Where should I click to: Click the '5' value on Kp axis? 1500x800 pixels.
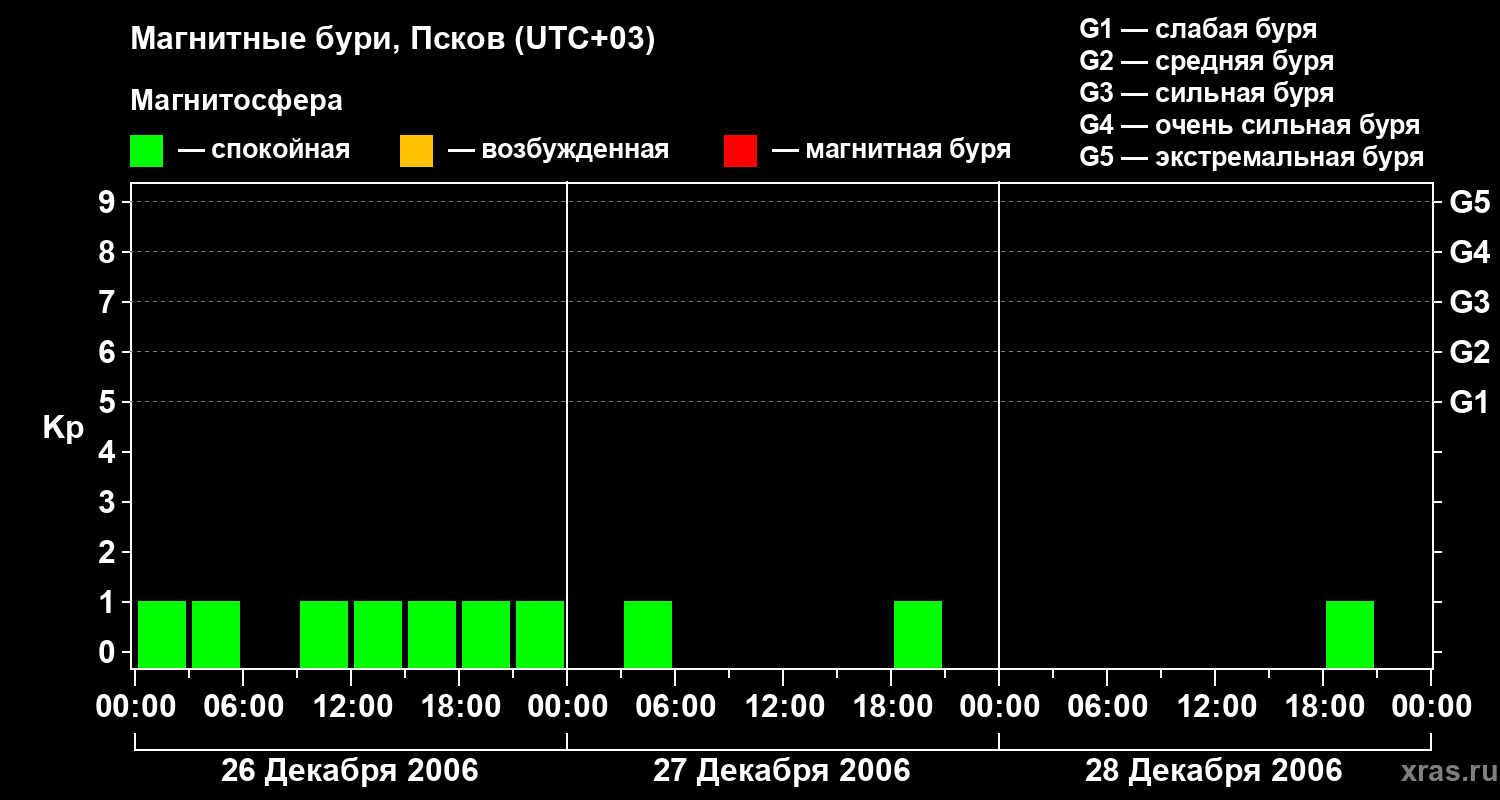click(x=109, y=402)
